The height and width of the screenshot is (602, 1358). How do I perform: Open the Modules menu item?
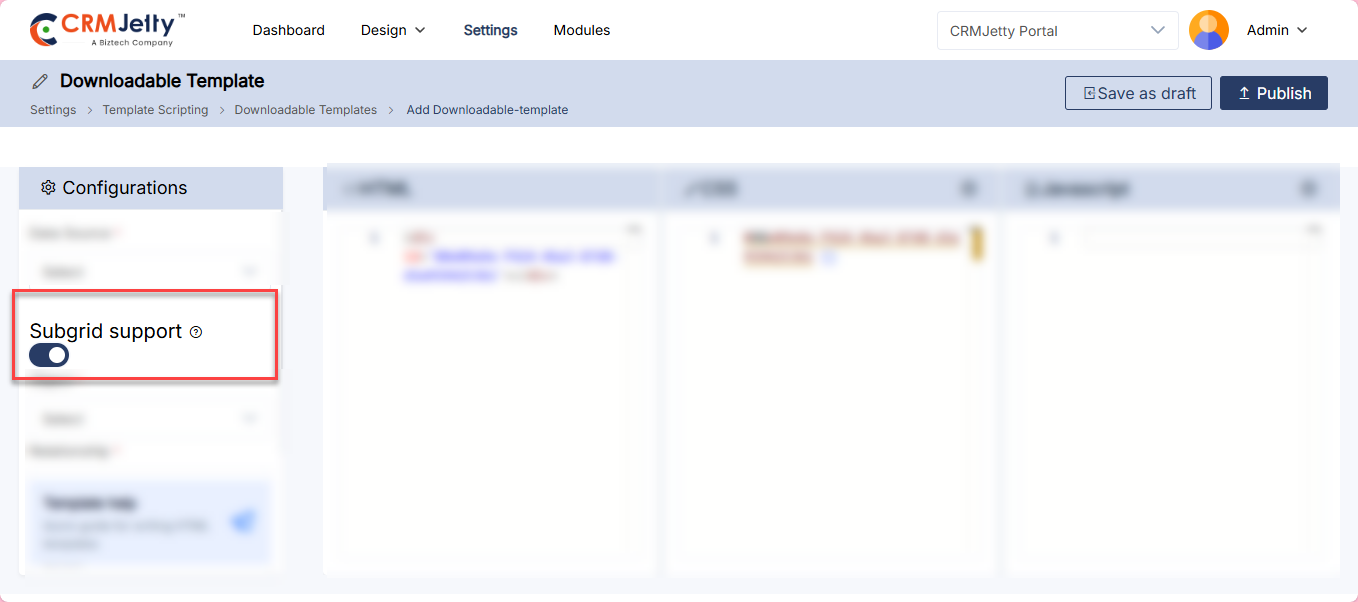click(582, 30)
